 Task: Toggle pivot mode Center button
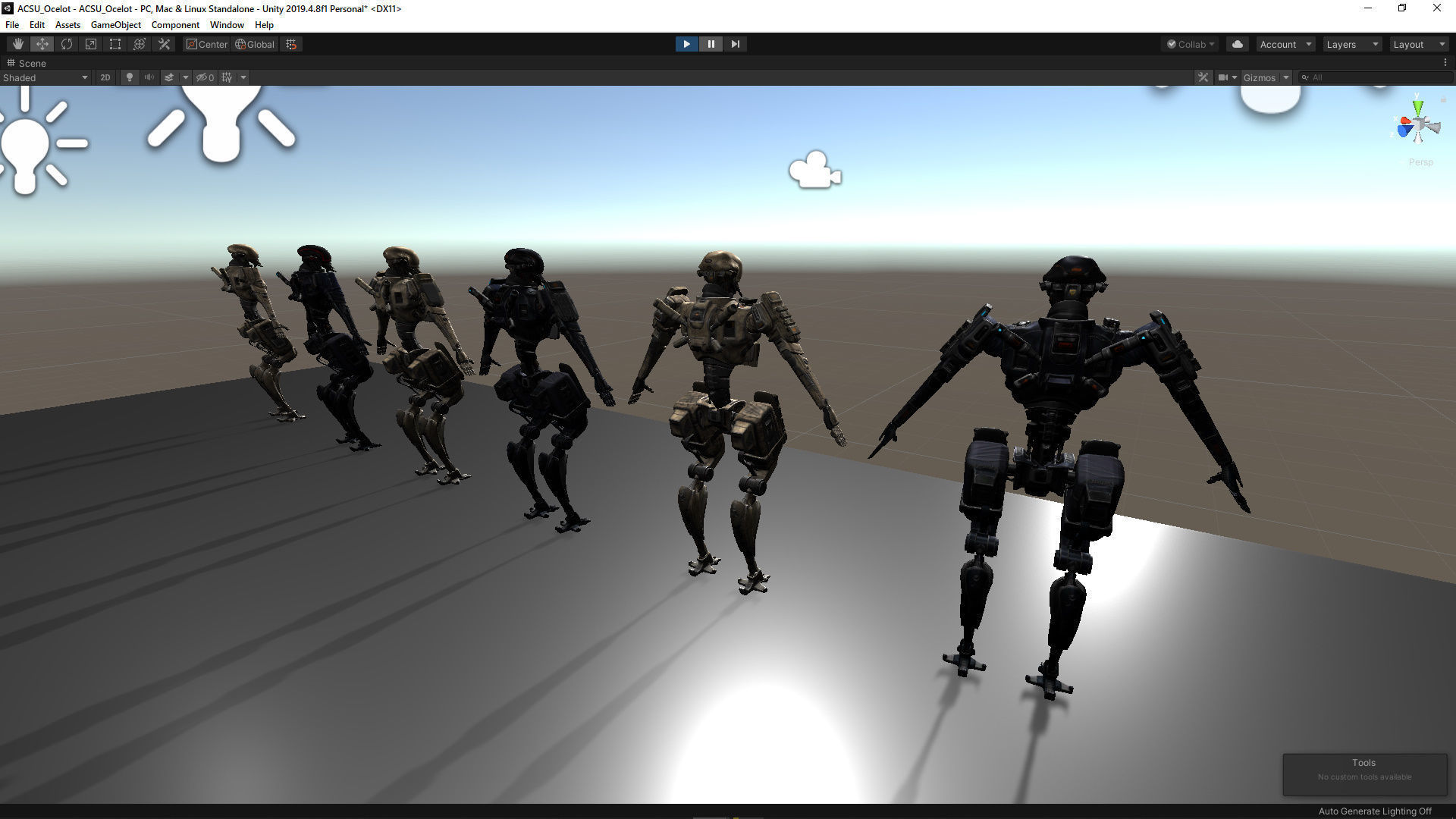point(207,44)
